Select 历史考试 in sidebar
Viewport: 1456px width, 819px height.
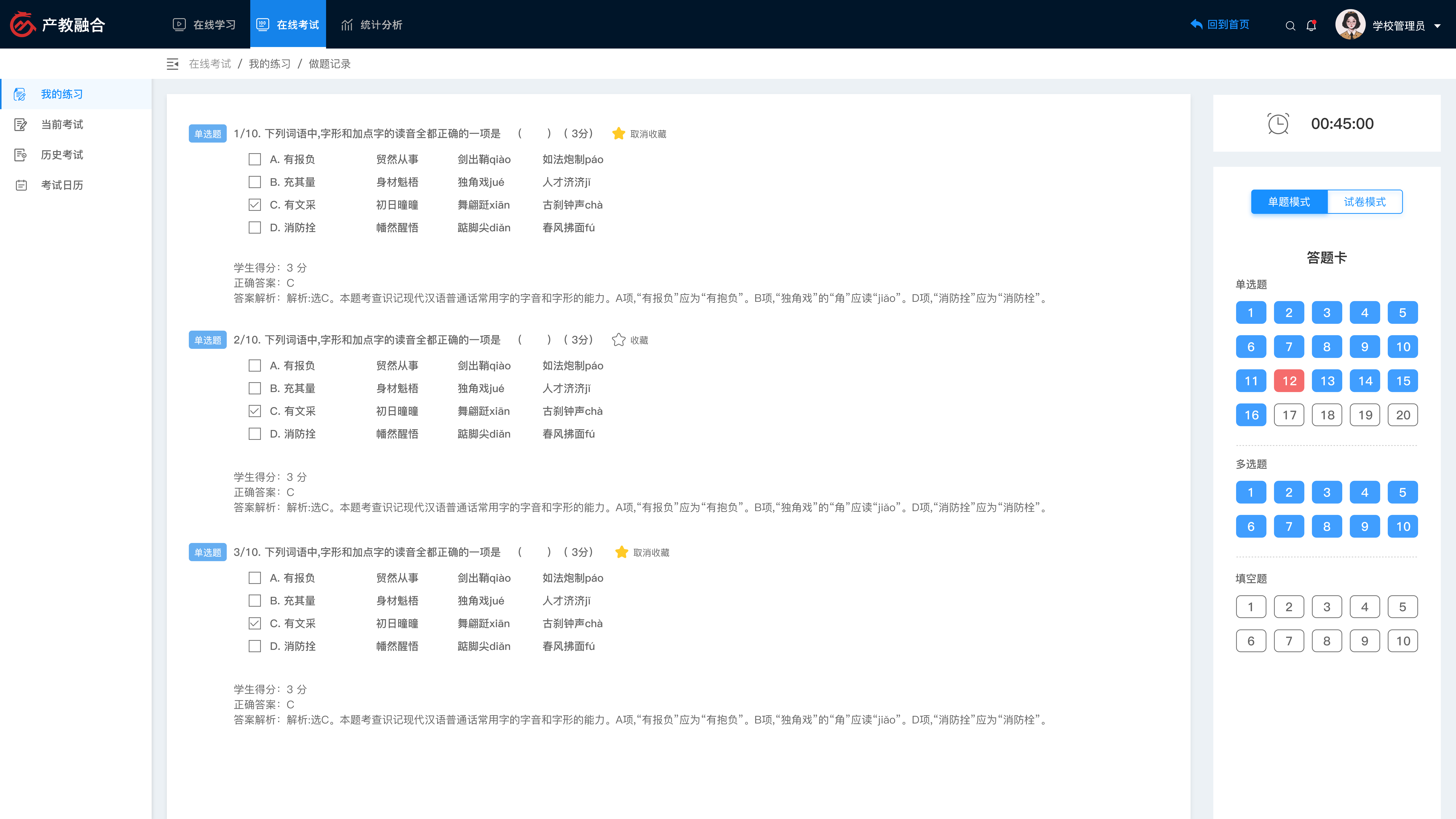click(76, 155)
